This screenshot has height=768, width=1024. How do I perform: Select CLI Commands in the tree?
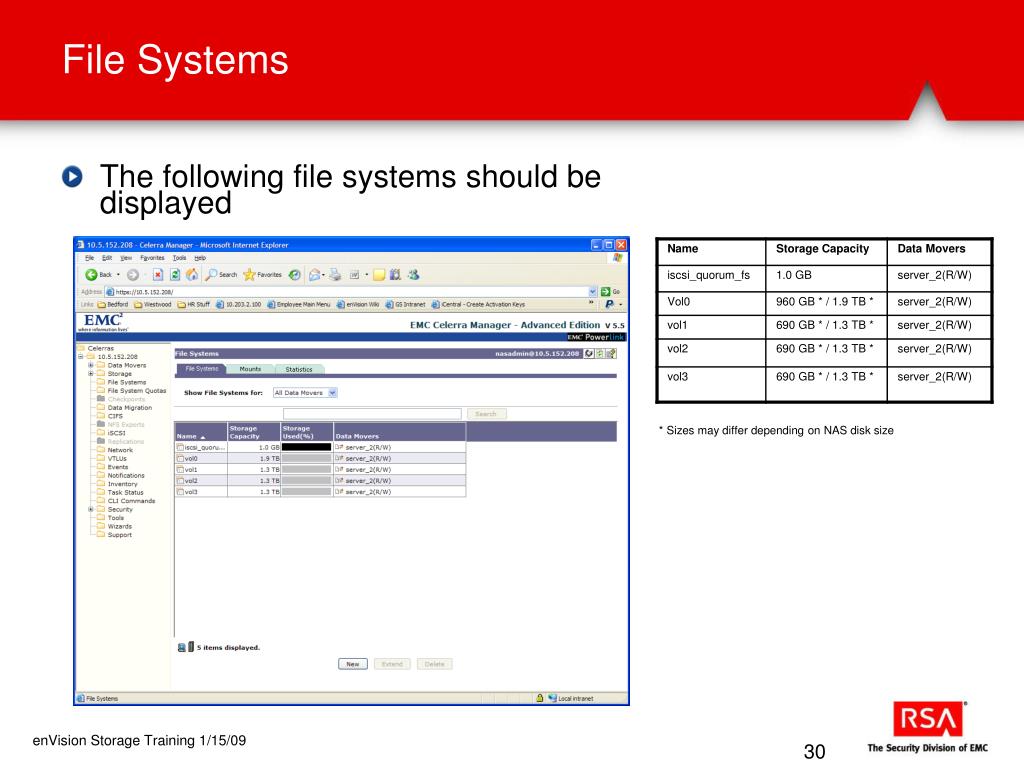(x=131, y=501)
